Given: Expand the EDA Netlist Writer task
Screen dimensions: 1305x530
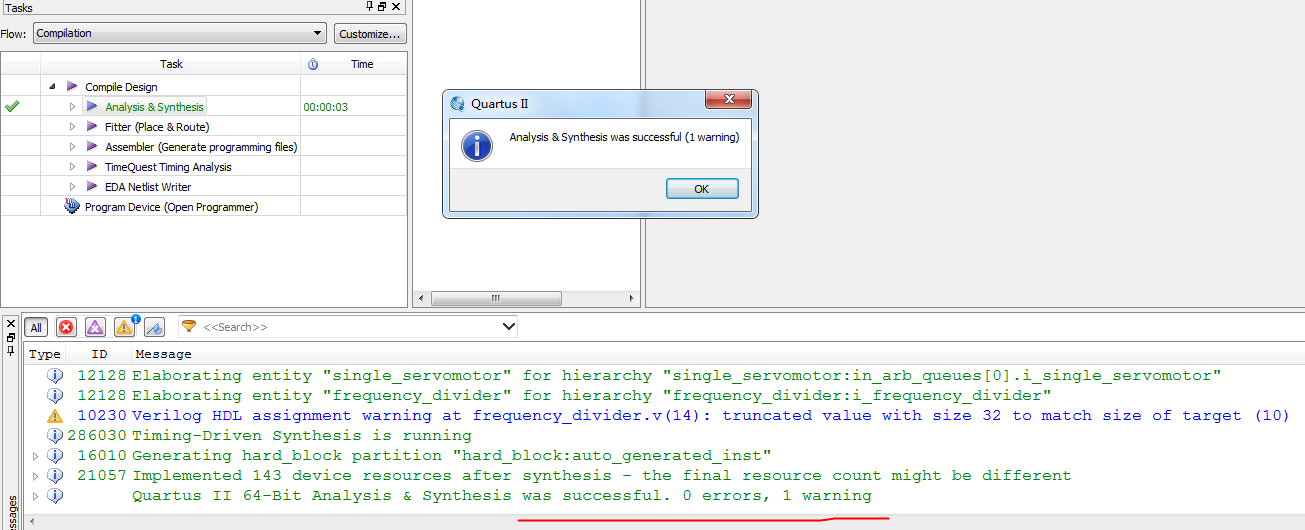Looking at the screenshot, I should pos(72,187).
